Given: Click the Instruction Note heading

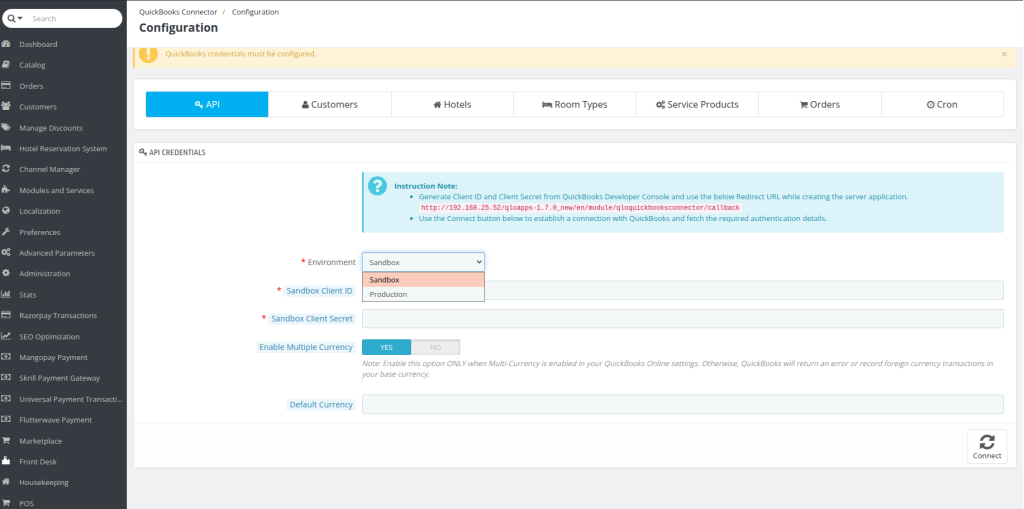Looking at the screenshot, I should pyautogui.click(x=426, y=186).
